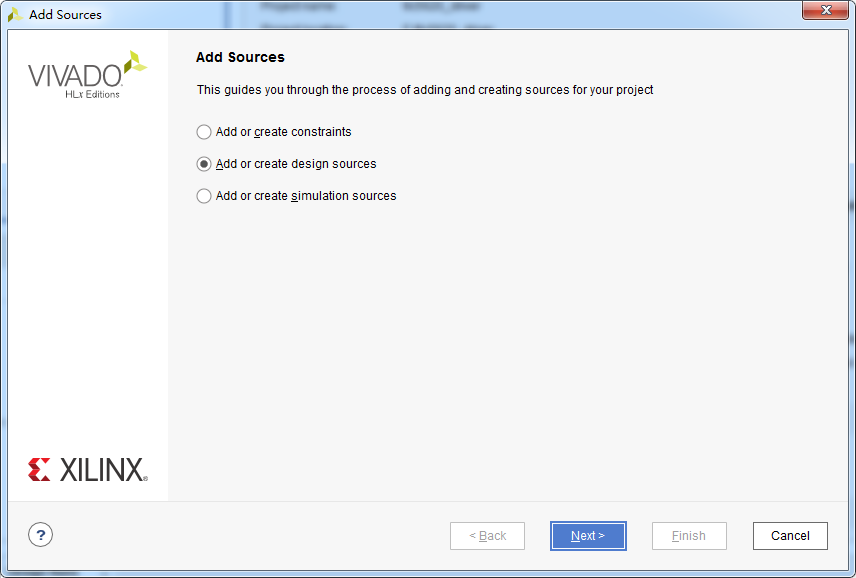Image resolution: width=856 pixels, height=578 pixels.
Task: Click the VIVADO wordmark in the sidebar
Action: 74,76
